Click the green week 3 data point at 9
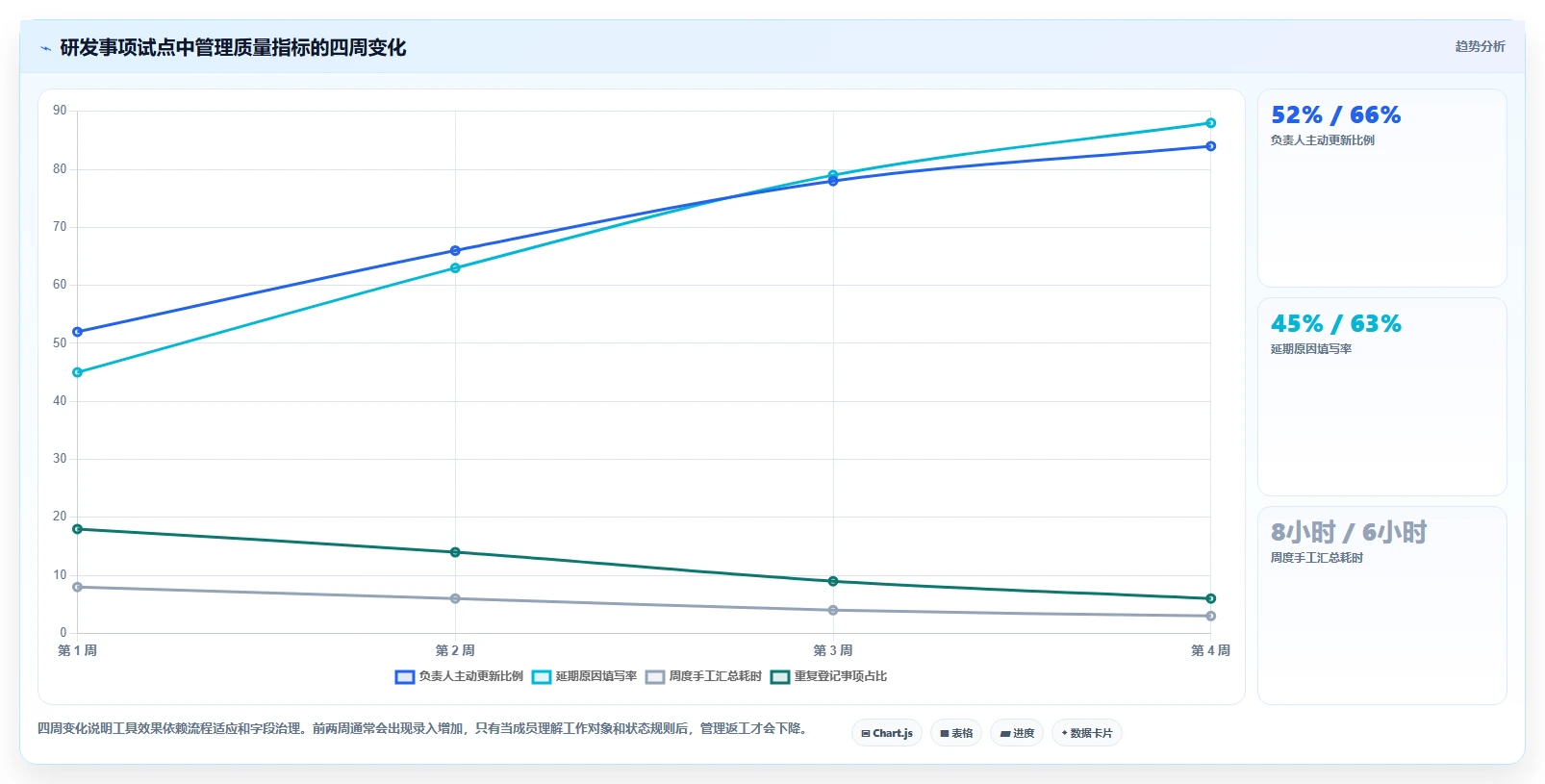 833,581
